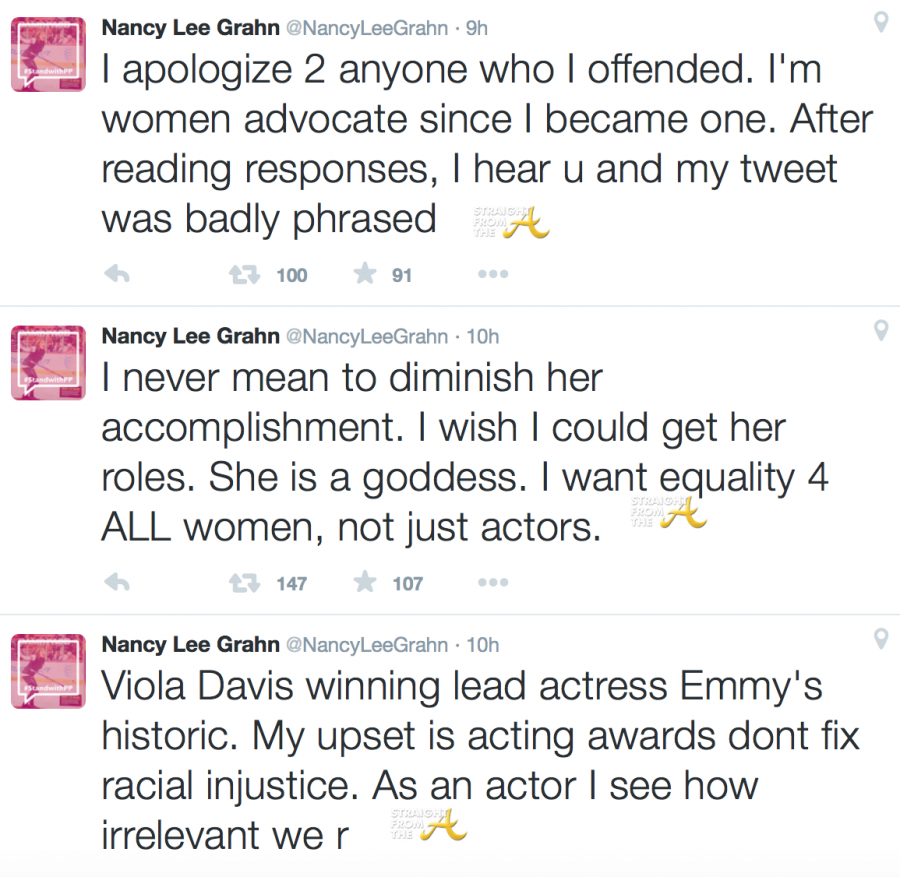Open more options on equality tweet

pos(492,583)
